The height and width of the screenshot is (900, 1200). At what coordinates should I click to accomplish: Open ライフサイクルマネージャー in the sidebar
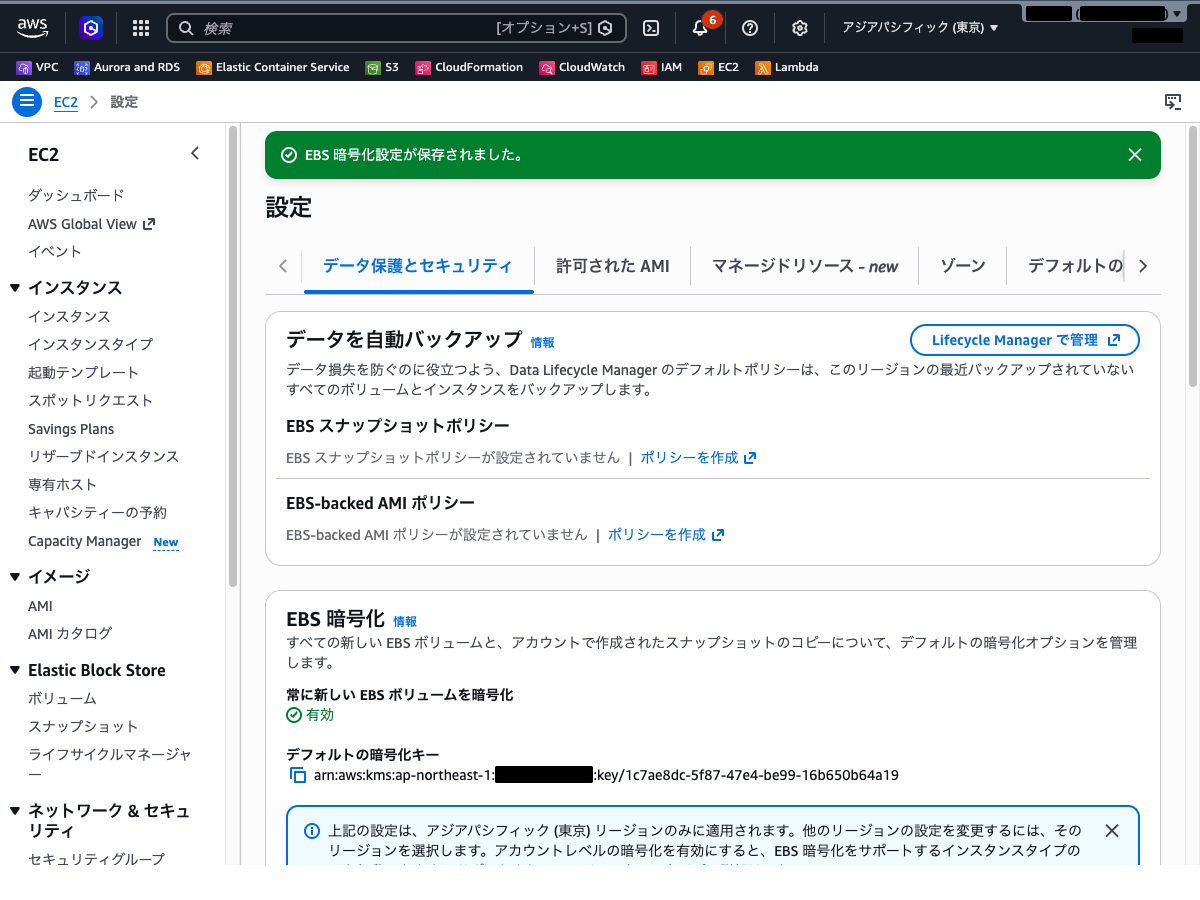(110, 764)
